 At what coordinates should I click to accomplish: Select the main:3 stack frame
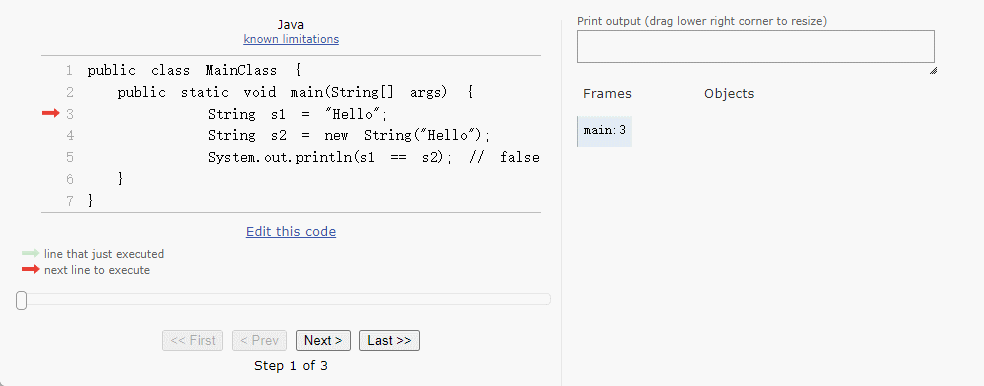point(604,131)
